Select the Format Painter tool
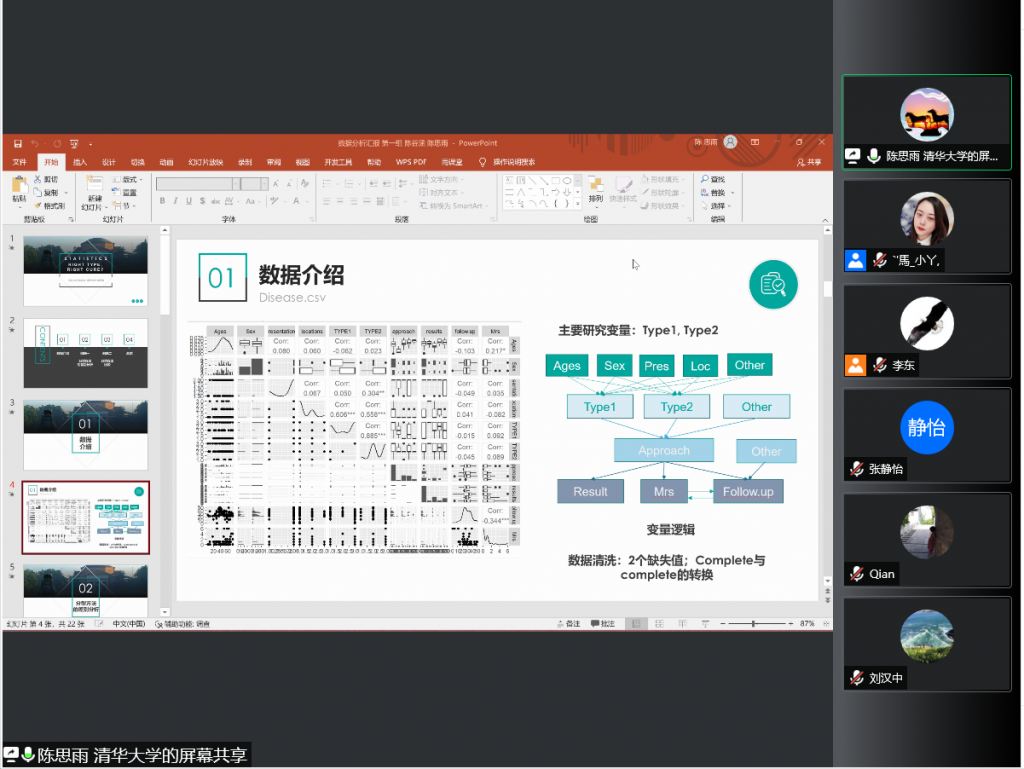The height and width of the screenshot is (769, 1024). coord(51,205)
